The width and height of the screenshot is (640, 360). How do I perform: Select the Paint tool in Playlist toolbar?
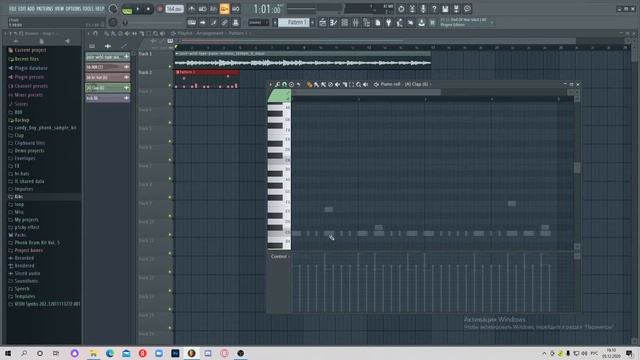tap(113, 33)
